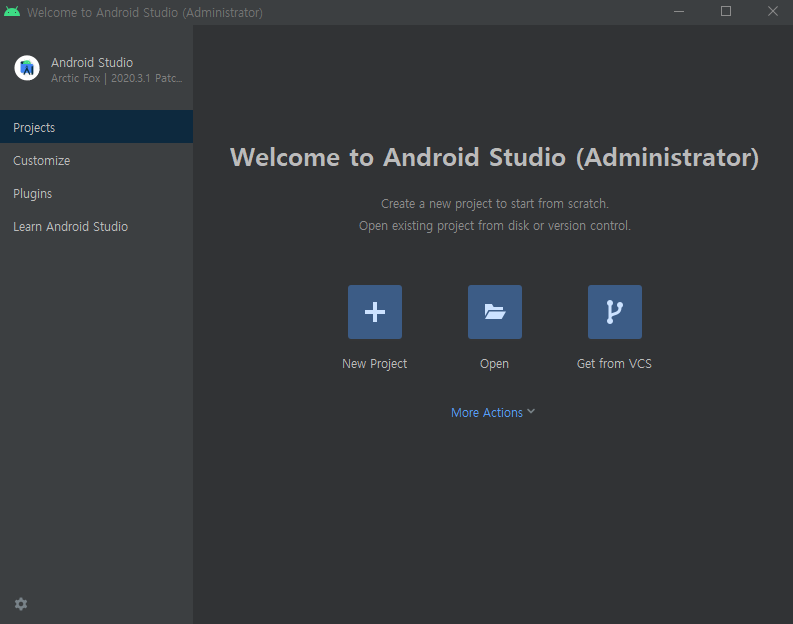Viewport: 793px width, 624px height.
Task: Open the settings gear in the sidebar
Action: click(21, 604)
